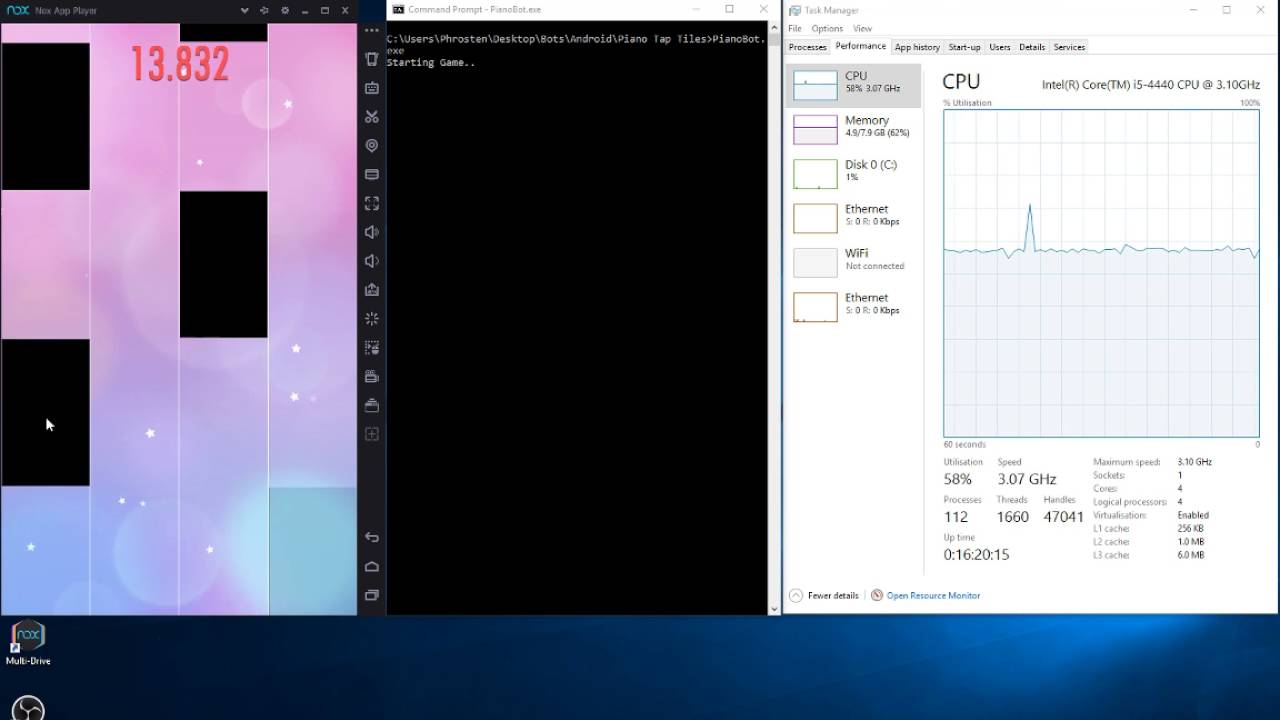Click the volume down icon in Nox
The width and height of the screenshot is (1280, 720).
click(372, 261)
